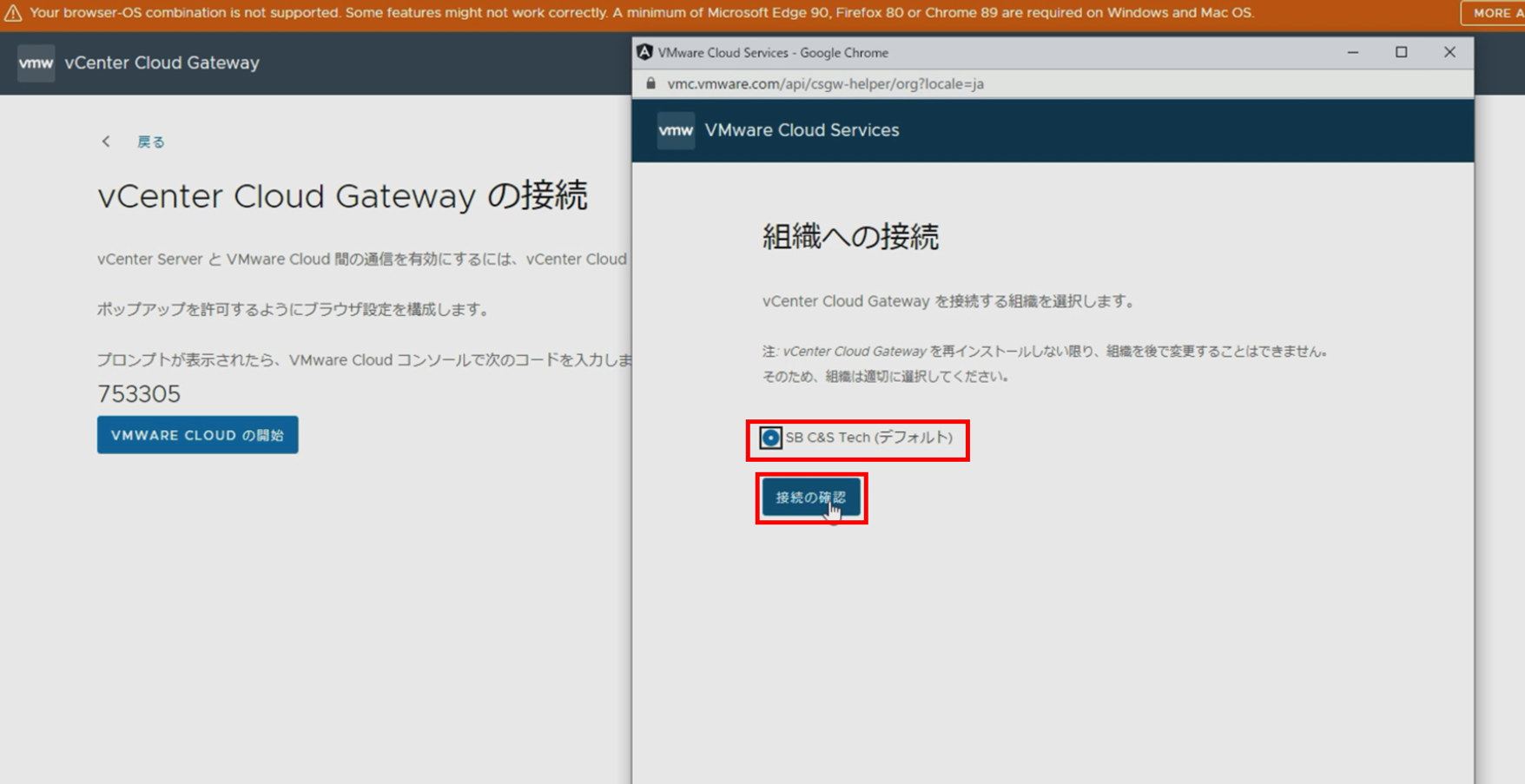Click the MORE button in the warning banner
The image size is (1525, 784).
pos(1493,13)
